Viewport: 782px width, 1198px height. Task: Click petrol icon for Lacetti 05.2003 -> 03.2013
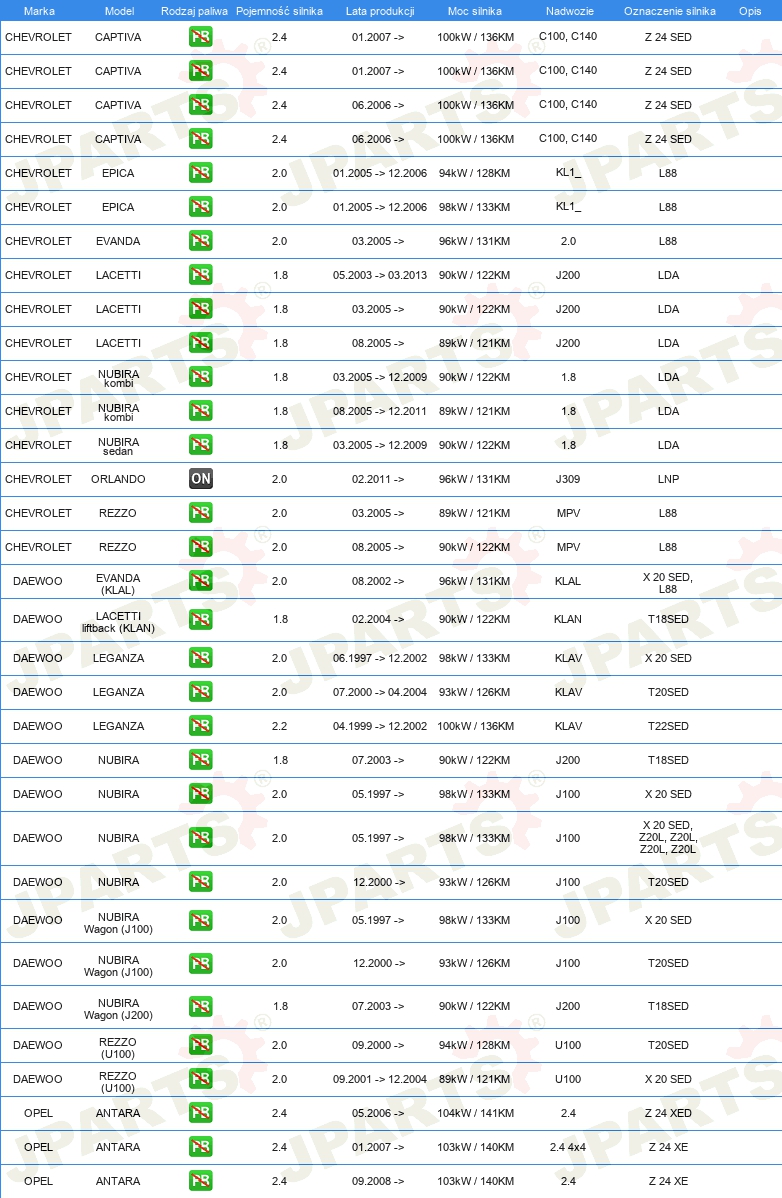point(201,275)
